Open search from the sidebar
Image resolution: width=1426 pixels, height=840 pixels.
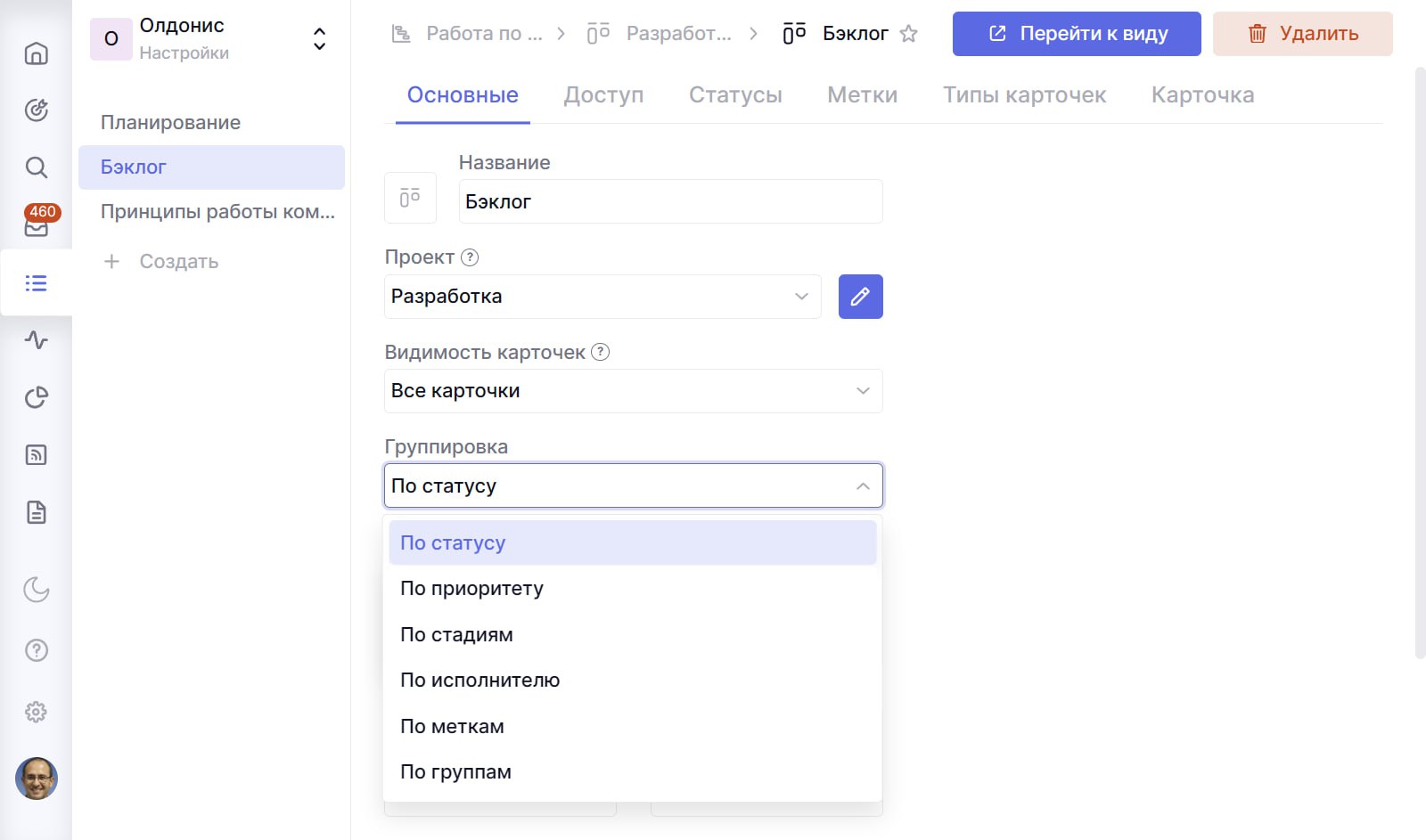click(x=36, y=167)
